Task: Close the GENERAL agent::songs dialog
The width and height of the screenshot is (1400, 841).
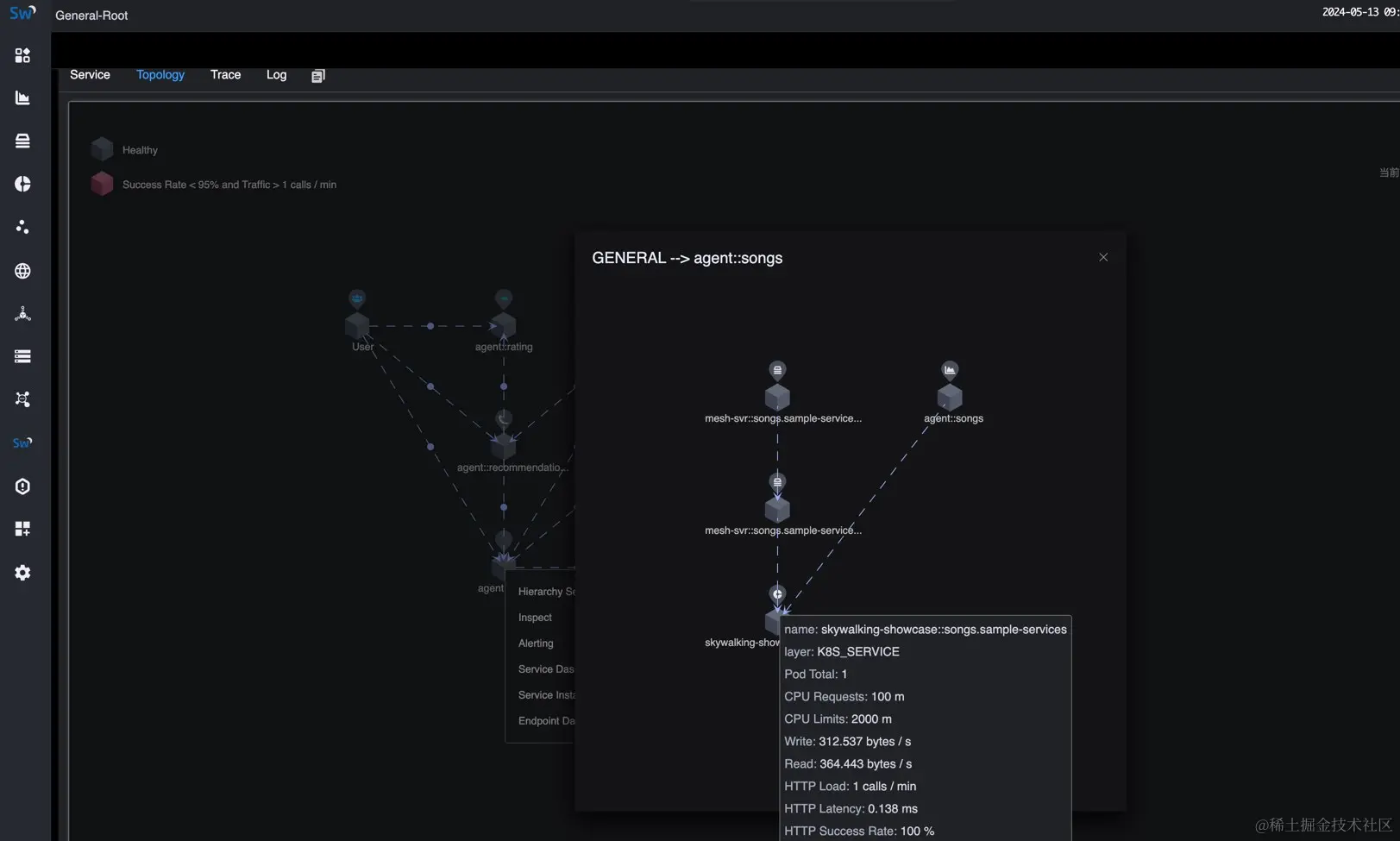Action: pyautogui.click(x=1103, y=256)
